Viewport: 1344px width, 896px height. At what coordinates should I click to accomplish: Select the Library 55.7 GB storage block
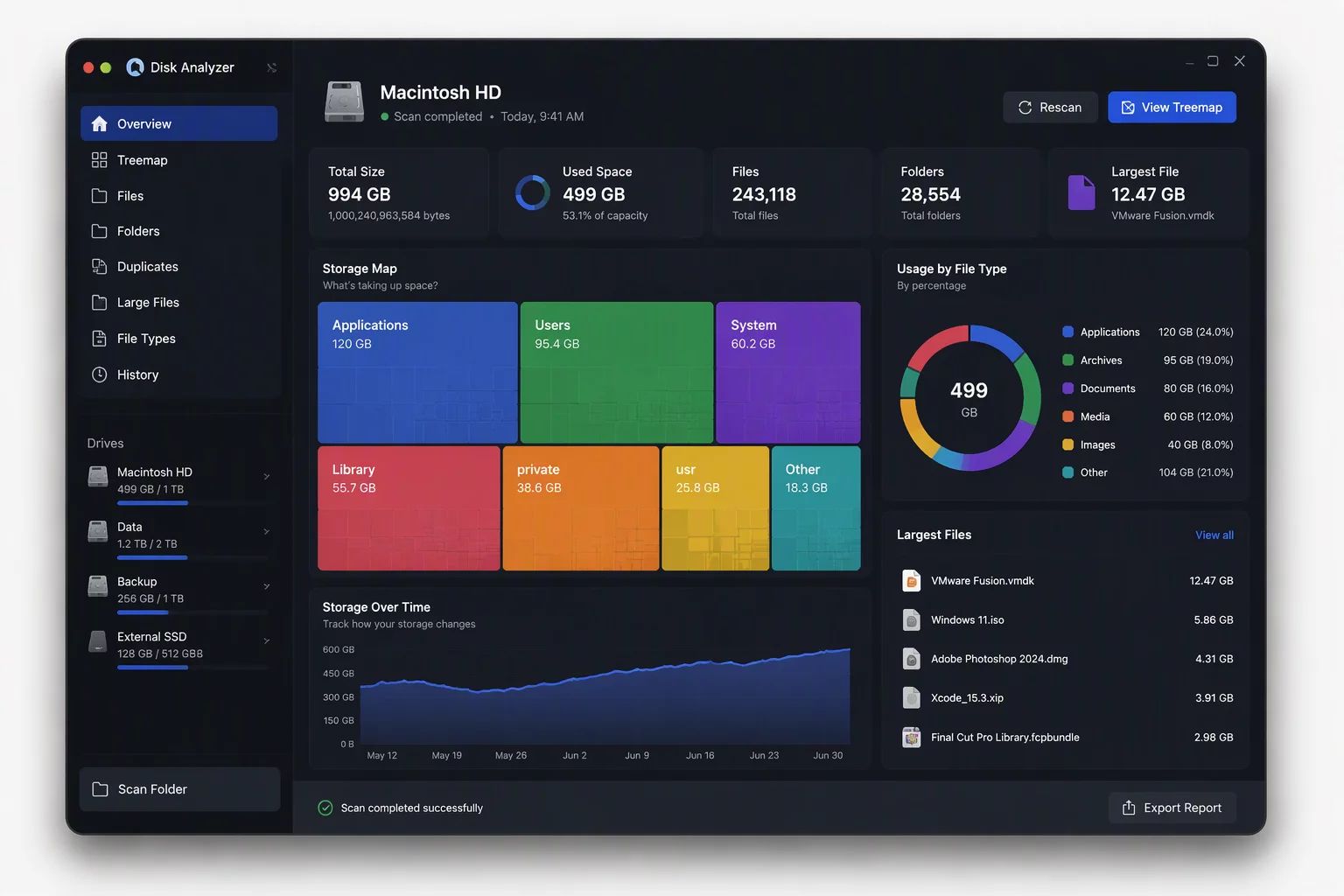pyautogui.click(x=409, y=508)
